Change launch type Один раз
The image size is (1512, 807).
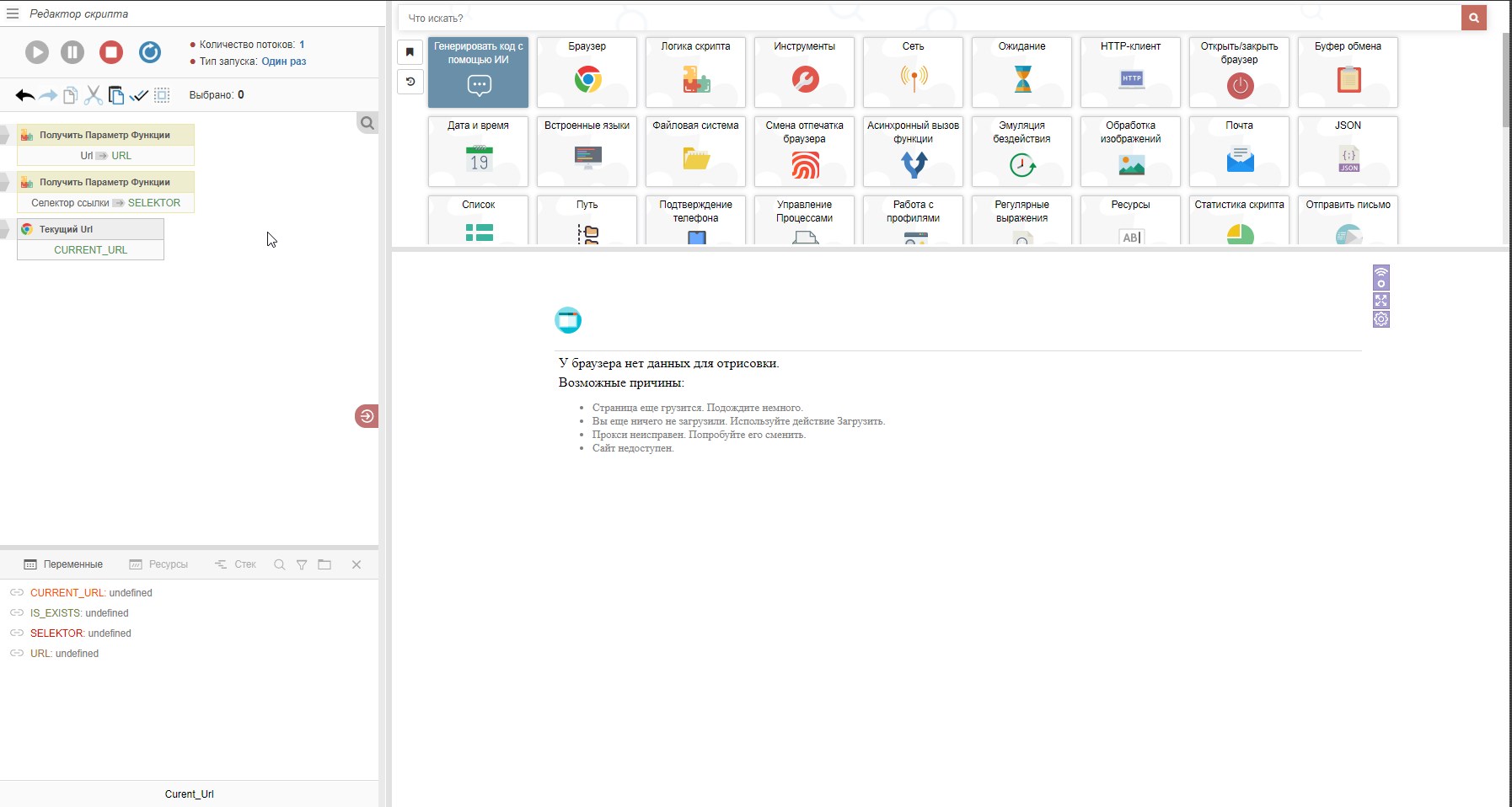pyautogui.click(x=283, y=61)
